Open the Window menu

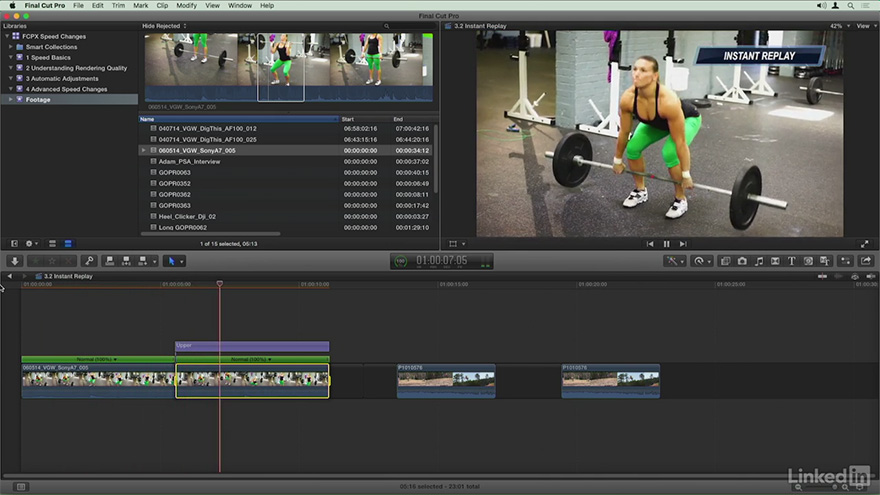(240, 6)
